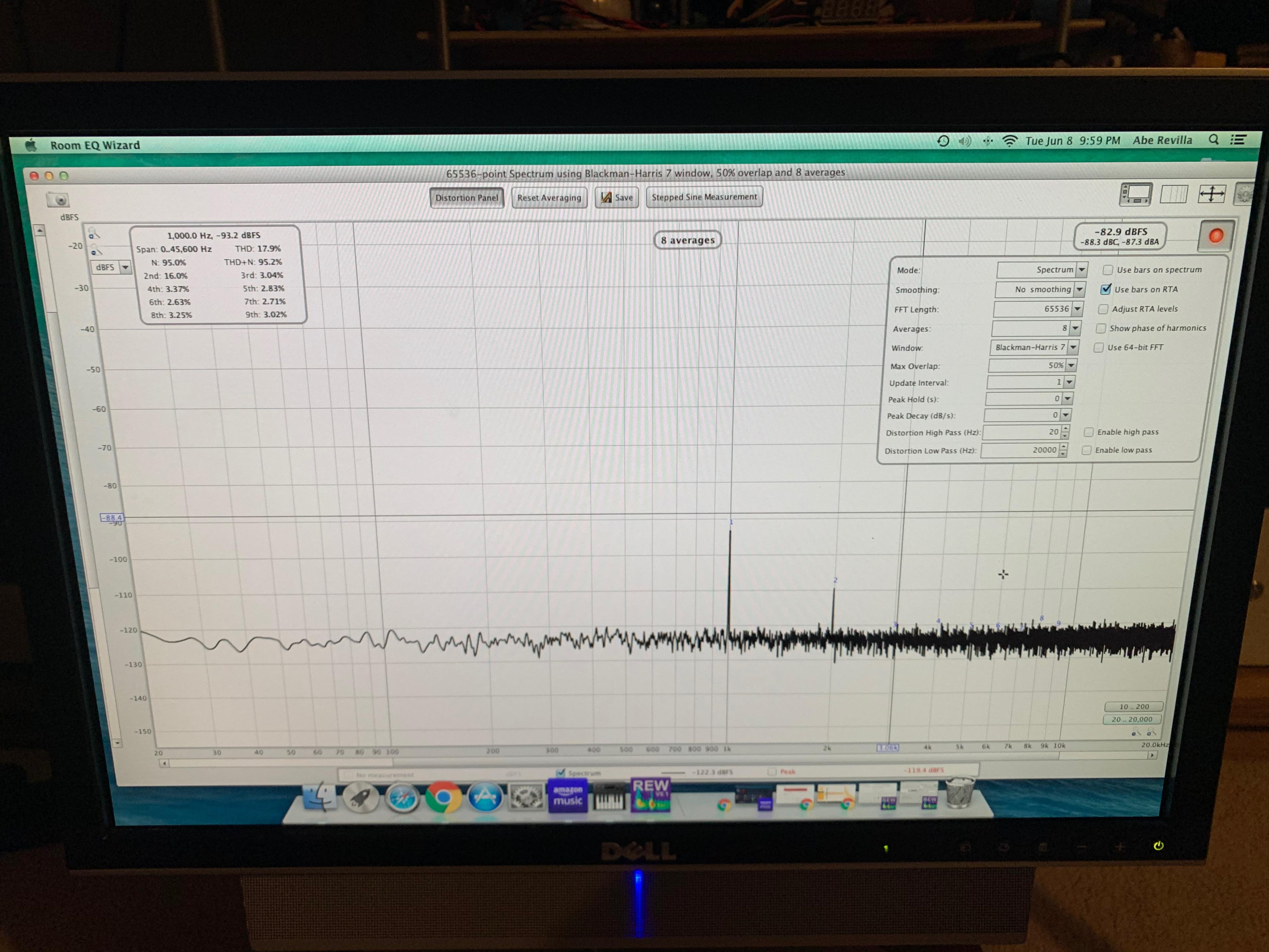Click the left arrow of horizontal scrollbar

click(164, 763)
